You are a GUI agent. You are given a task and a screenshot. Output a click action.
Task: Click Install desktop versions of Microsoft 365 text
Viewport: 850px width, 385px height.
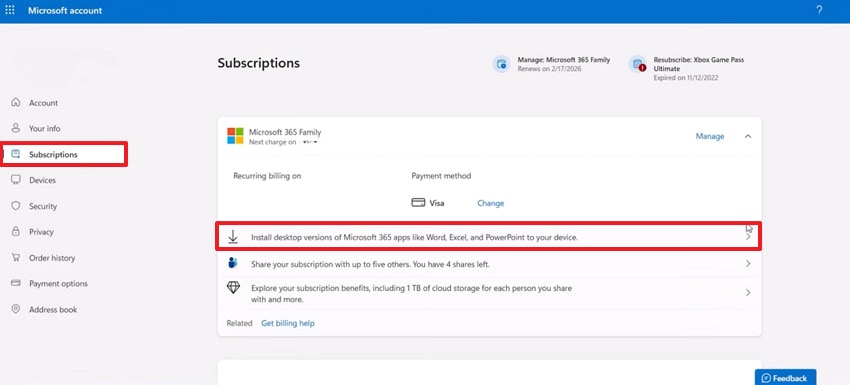[x=414, y=238]
